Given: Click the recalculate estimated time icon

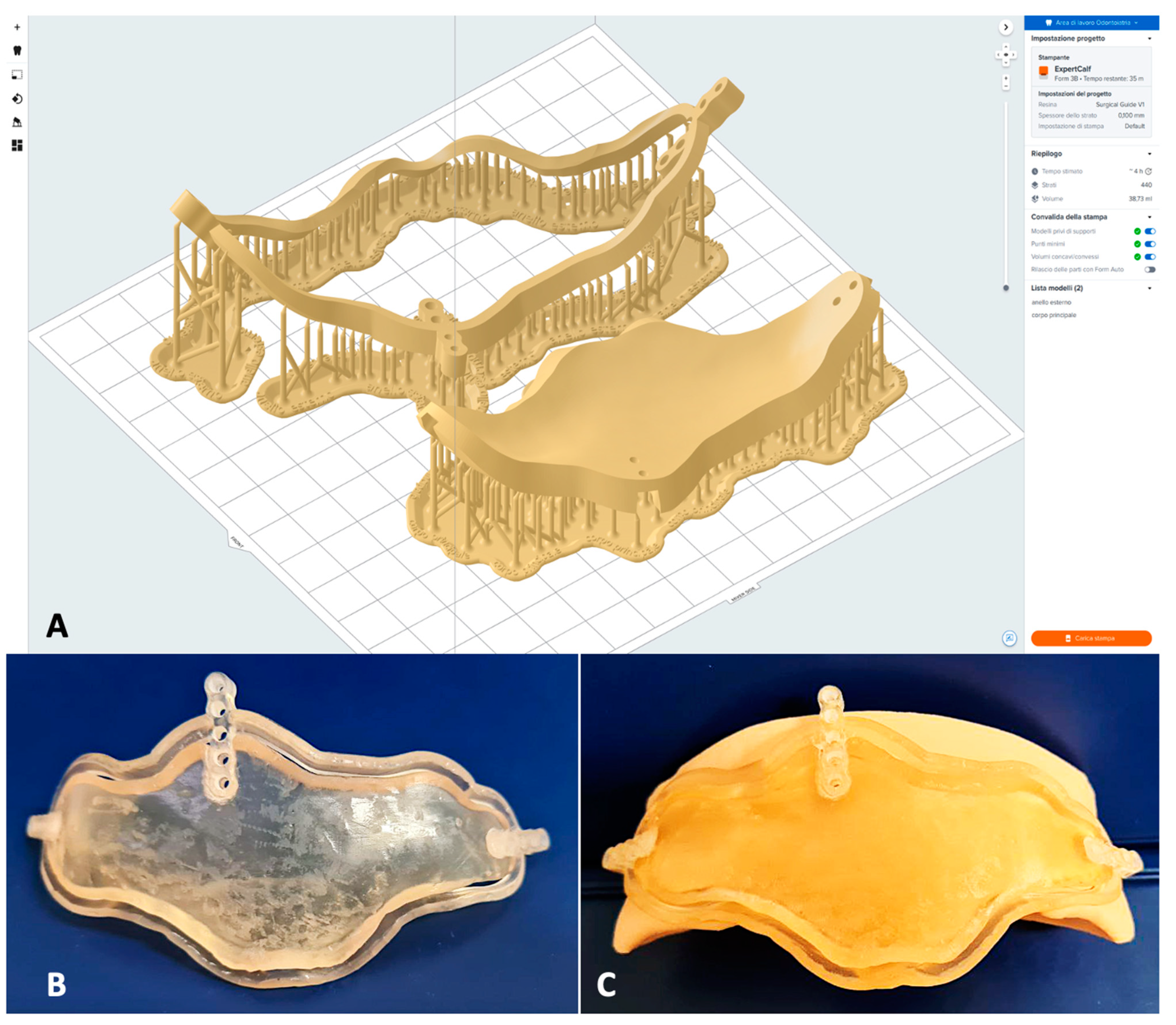Looking at the screenshot, I should pos(1149,171).
